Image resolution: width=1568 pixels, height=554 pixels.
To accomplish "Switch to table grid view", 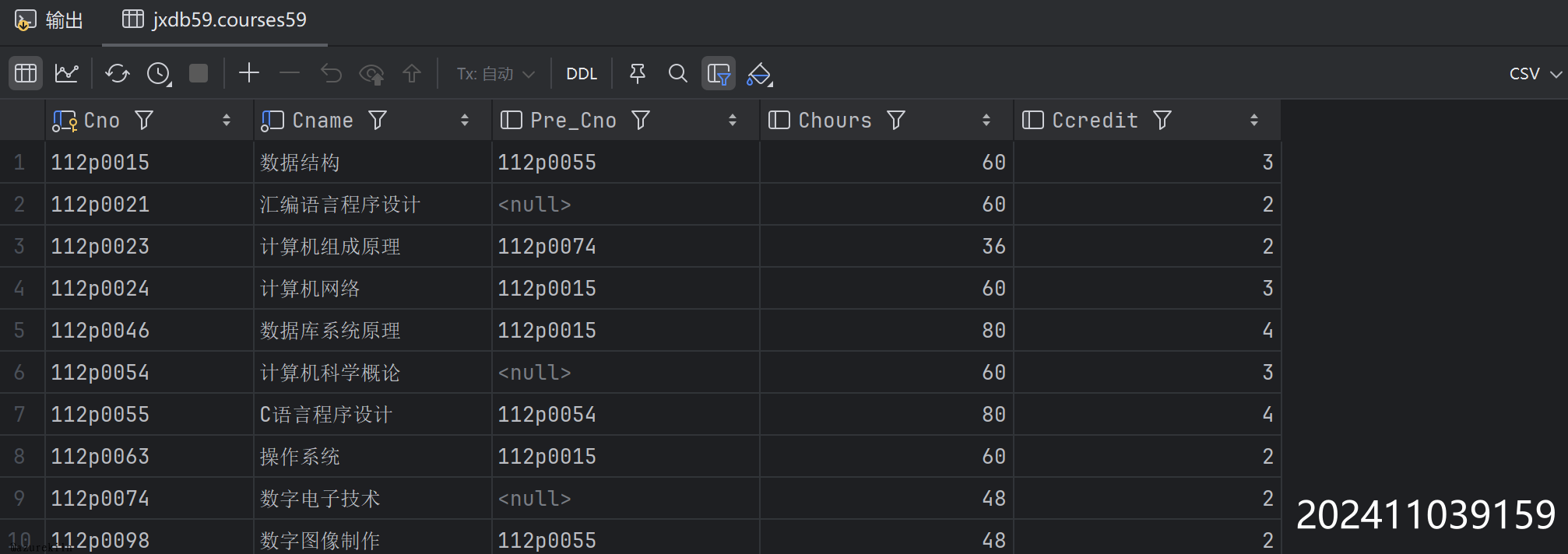I will (x=26, y=73).
